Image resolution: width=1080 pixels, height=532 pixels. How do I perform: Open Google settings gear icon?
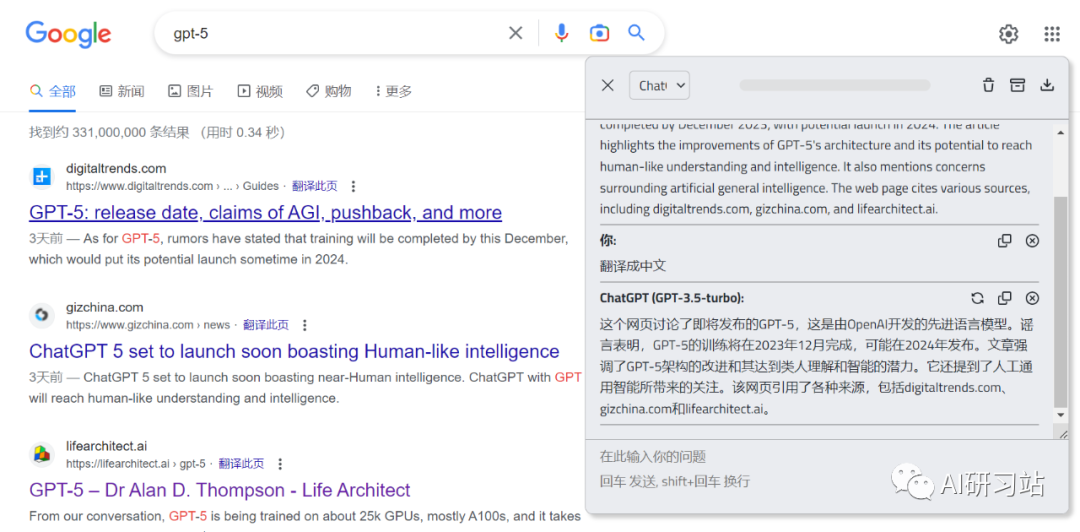coord(1008,34)
